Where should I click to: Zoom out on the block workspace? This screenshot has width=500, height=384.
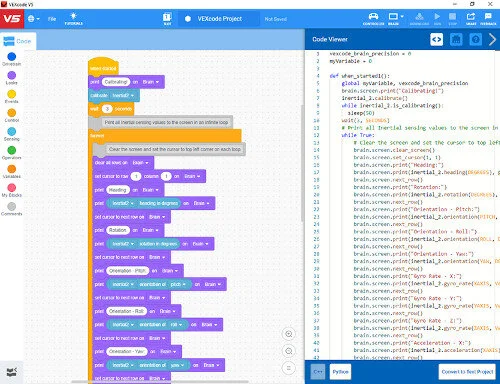(x=289, y=351)
